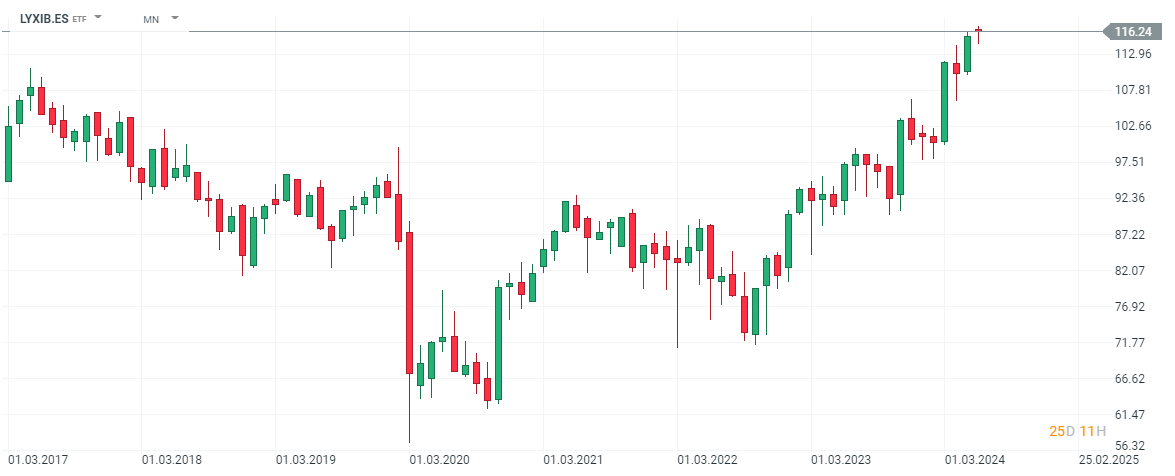Select the 87.22 price scale value
Screen dimensions: 1175x476
(x=1132, y=234)
